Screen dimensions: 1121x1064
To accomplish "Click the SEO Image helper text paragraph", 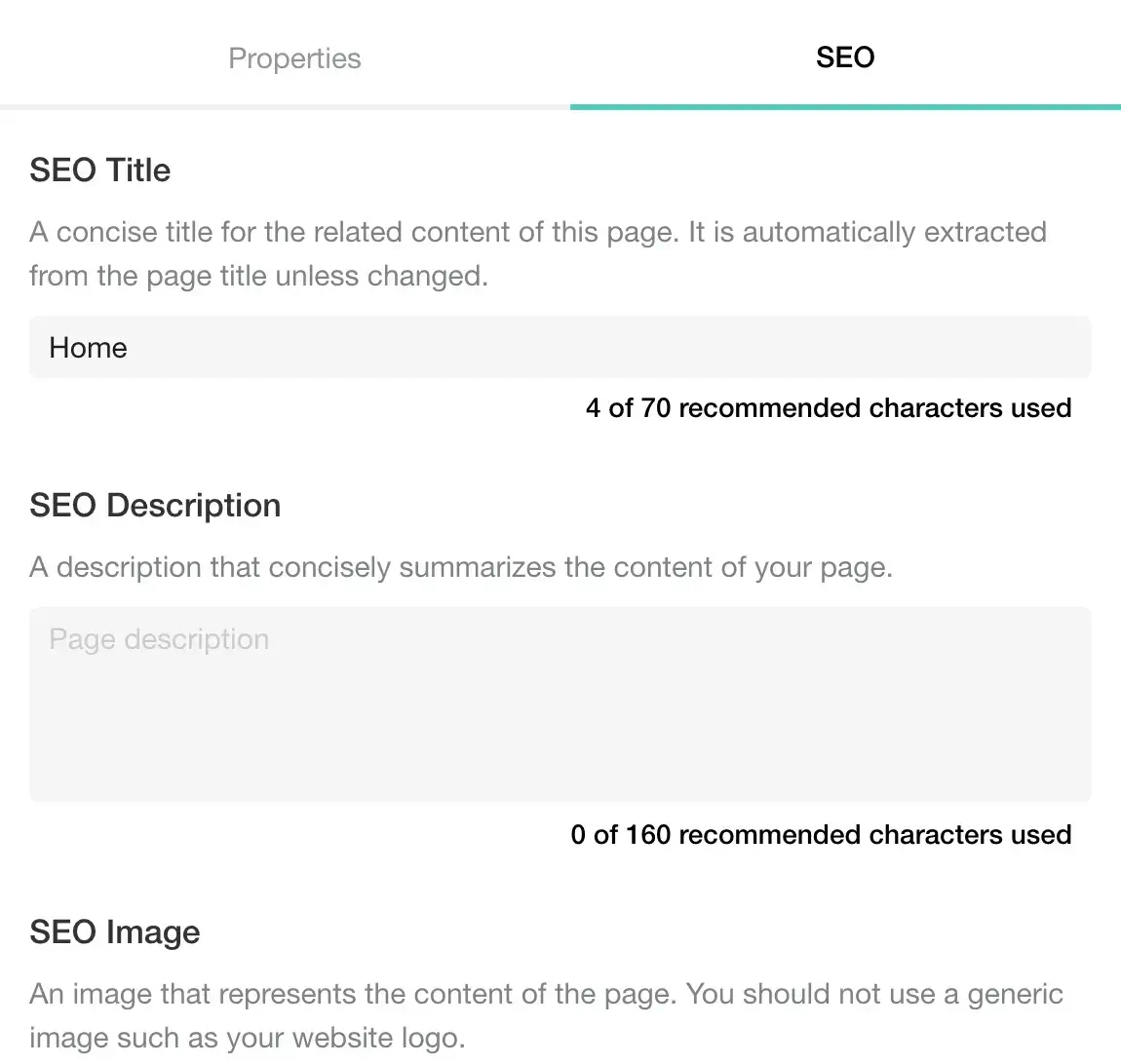I will click(x=546, y=1015).
